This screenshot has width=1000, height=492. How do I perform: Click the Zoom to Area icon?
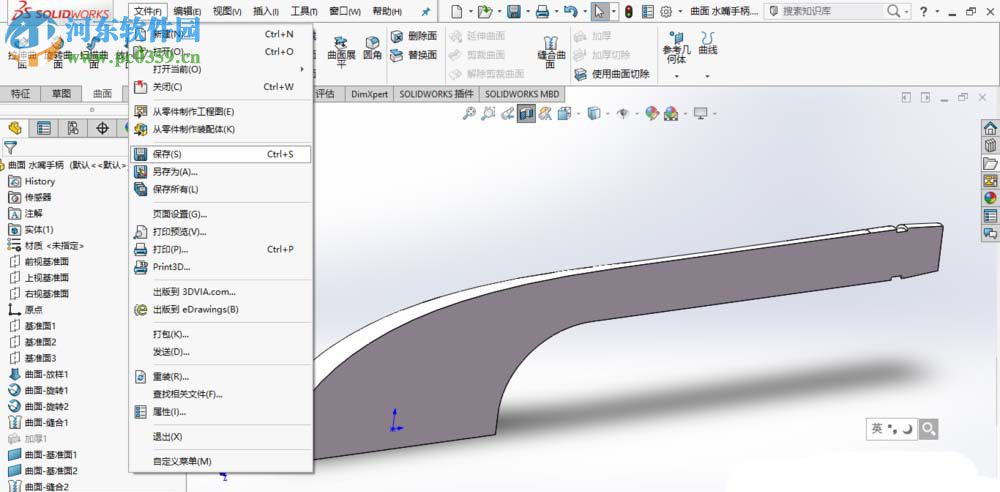pyautogui.click(x=489, y=114)
